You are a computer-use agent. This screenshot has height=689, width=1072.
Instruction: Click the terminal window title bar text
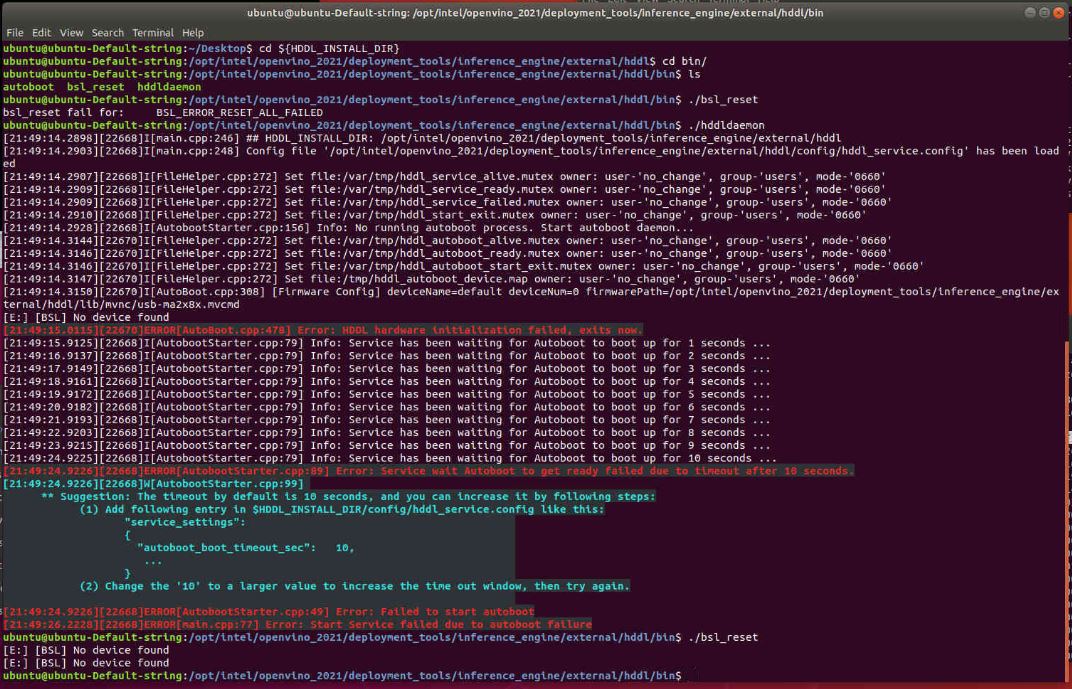[x=535, y=13]
